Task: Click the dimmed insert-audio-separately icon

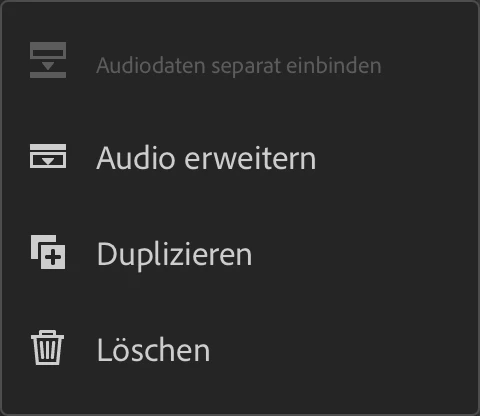Action: tap(48, 60)
